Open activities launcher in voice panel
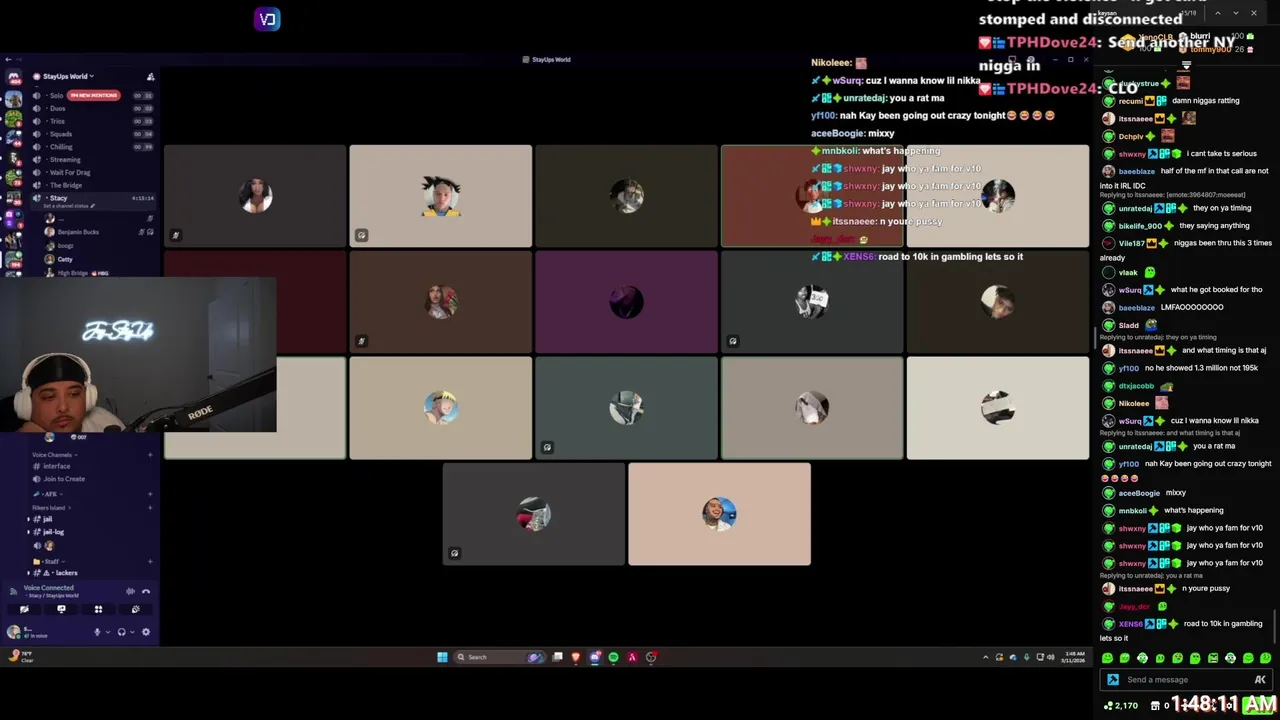 pyautogui.click(x=98, y=609)
